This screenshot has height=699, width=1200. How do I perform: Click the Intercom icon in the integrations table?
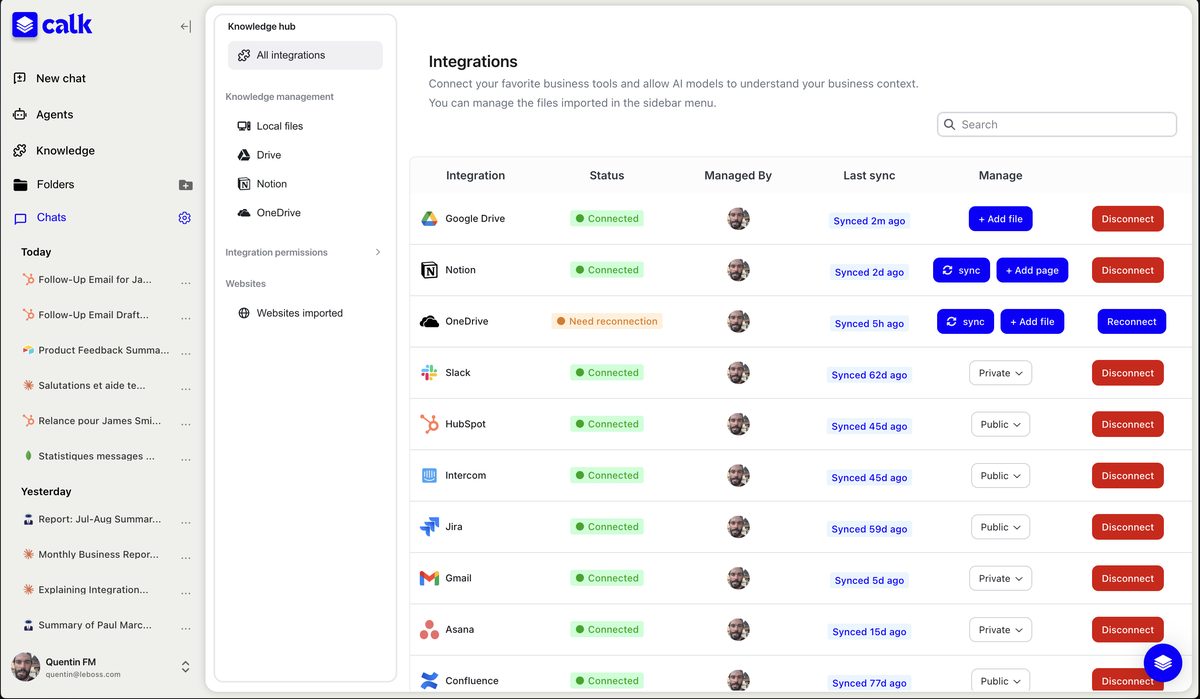pyautogui.click(x=428, y=475)
